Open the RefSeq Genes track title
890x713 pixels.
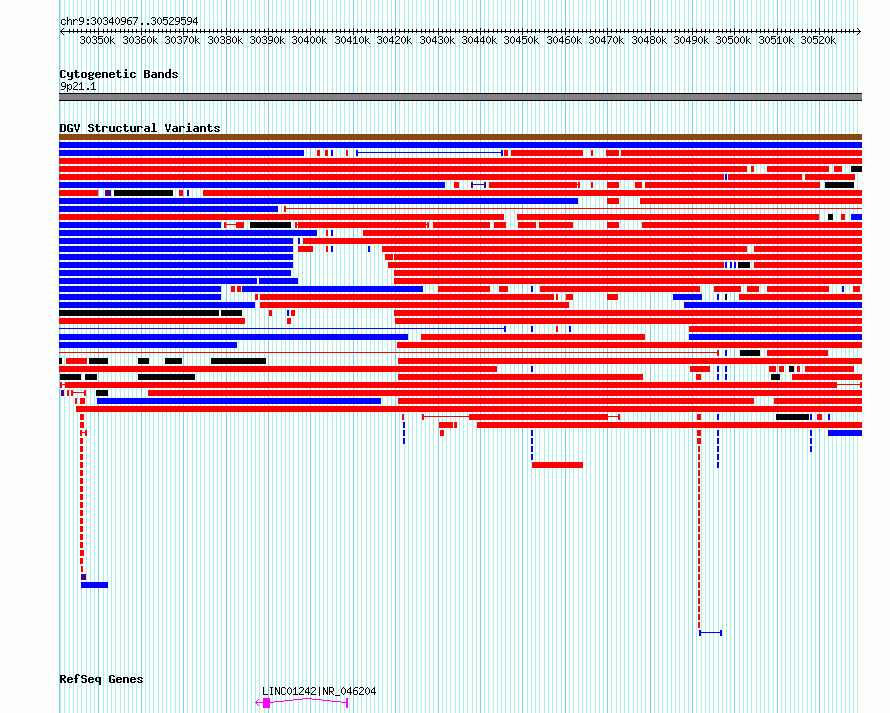point(101,679)
